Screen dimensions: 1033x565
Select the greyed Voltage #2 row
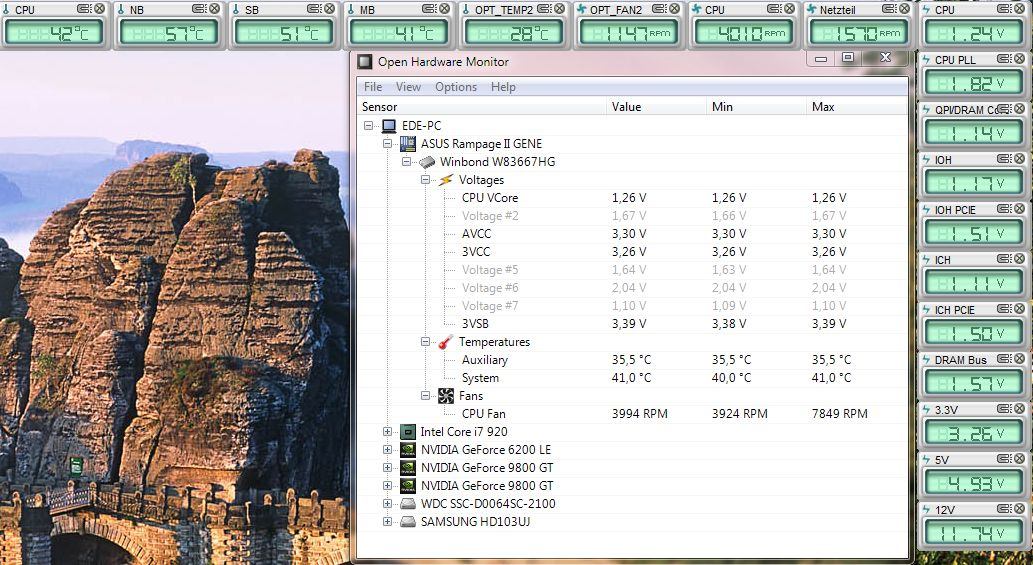tap(632, 216)
